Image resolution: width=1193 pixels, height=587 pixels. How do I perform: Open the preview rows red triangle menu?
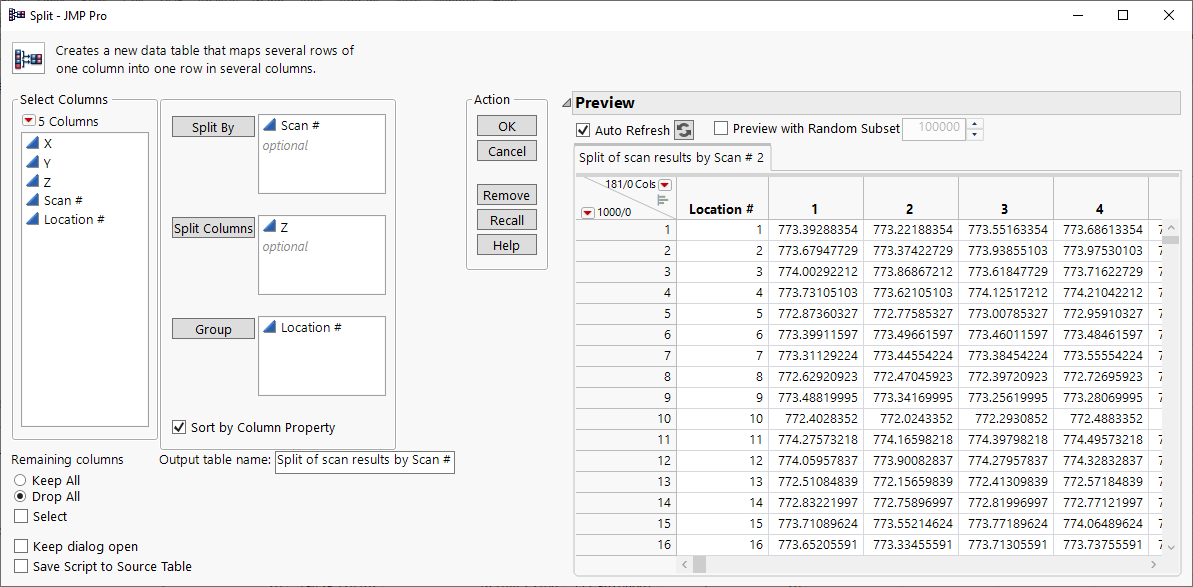point(587,212)
